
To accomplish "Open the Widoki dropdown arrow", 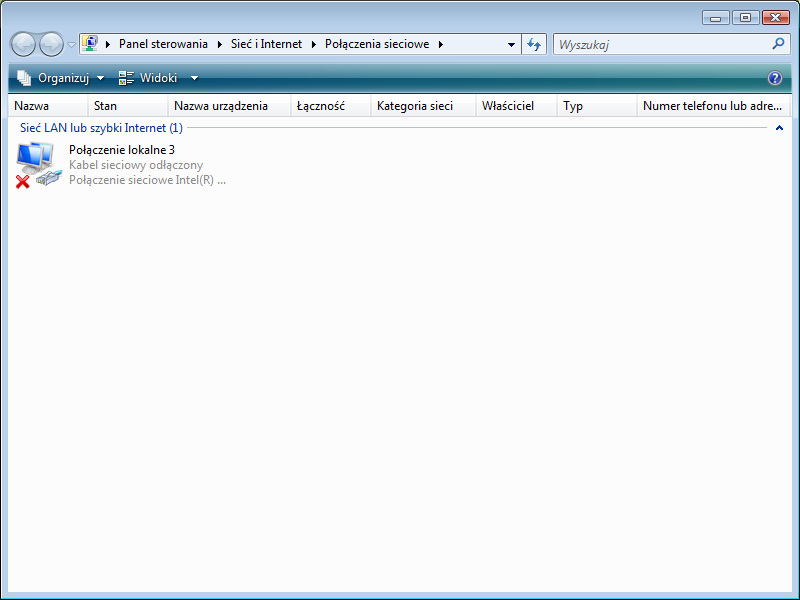I will tap(194, 78).
